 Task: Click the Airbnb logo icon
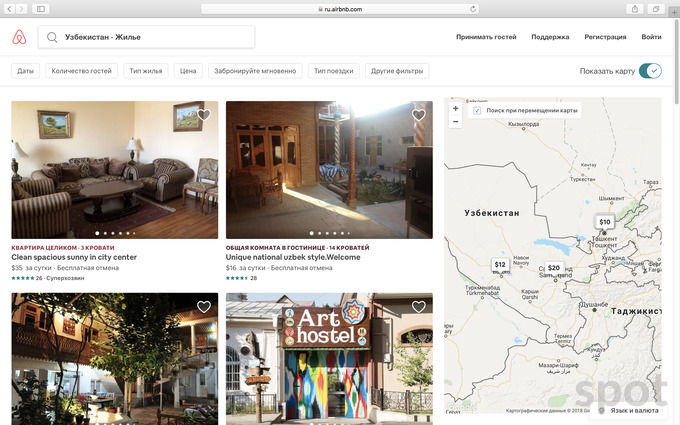[x=18, y=37]
